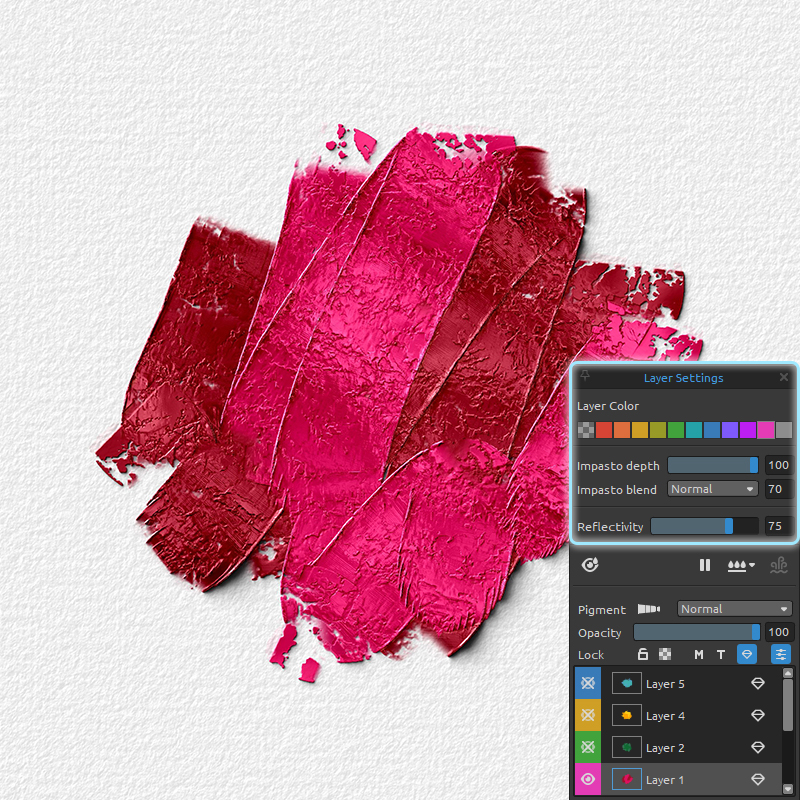
Task: Click the T tracing lock icon
Action: point(721,655)
